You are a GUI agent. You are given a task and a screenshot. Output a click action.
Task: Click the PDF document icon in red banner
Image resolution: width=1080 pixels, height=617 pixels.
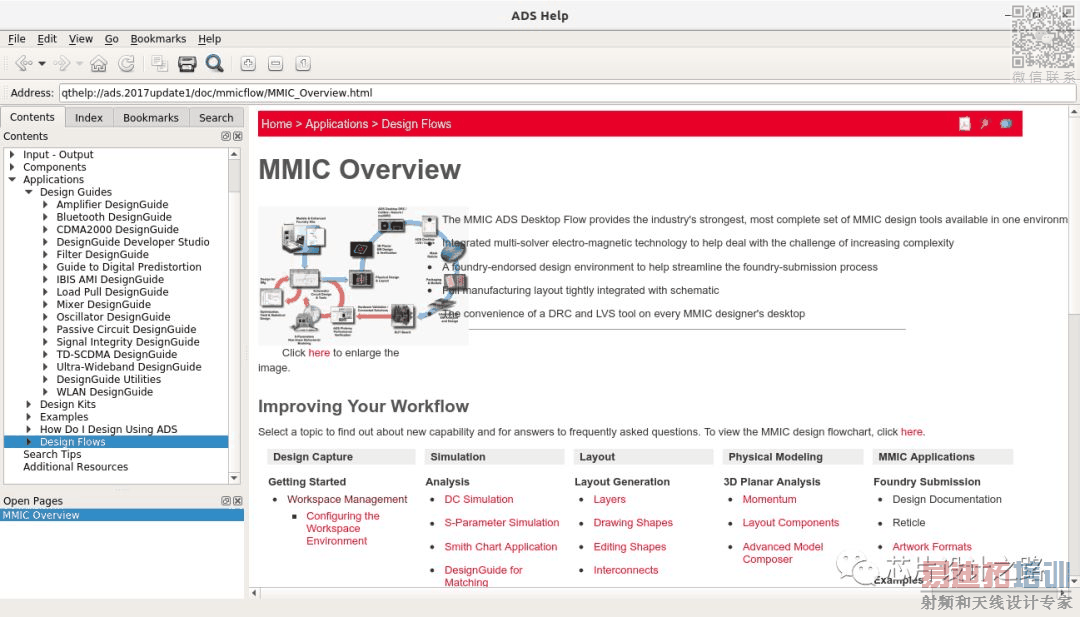(x=964, y=124)
